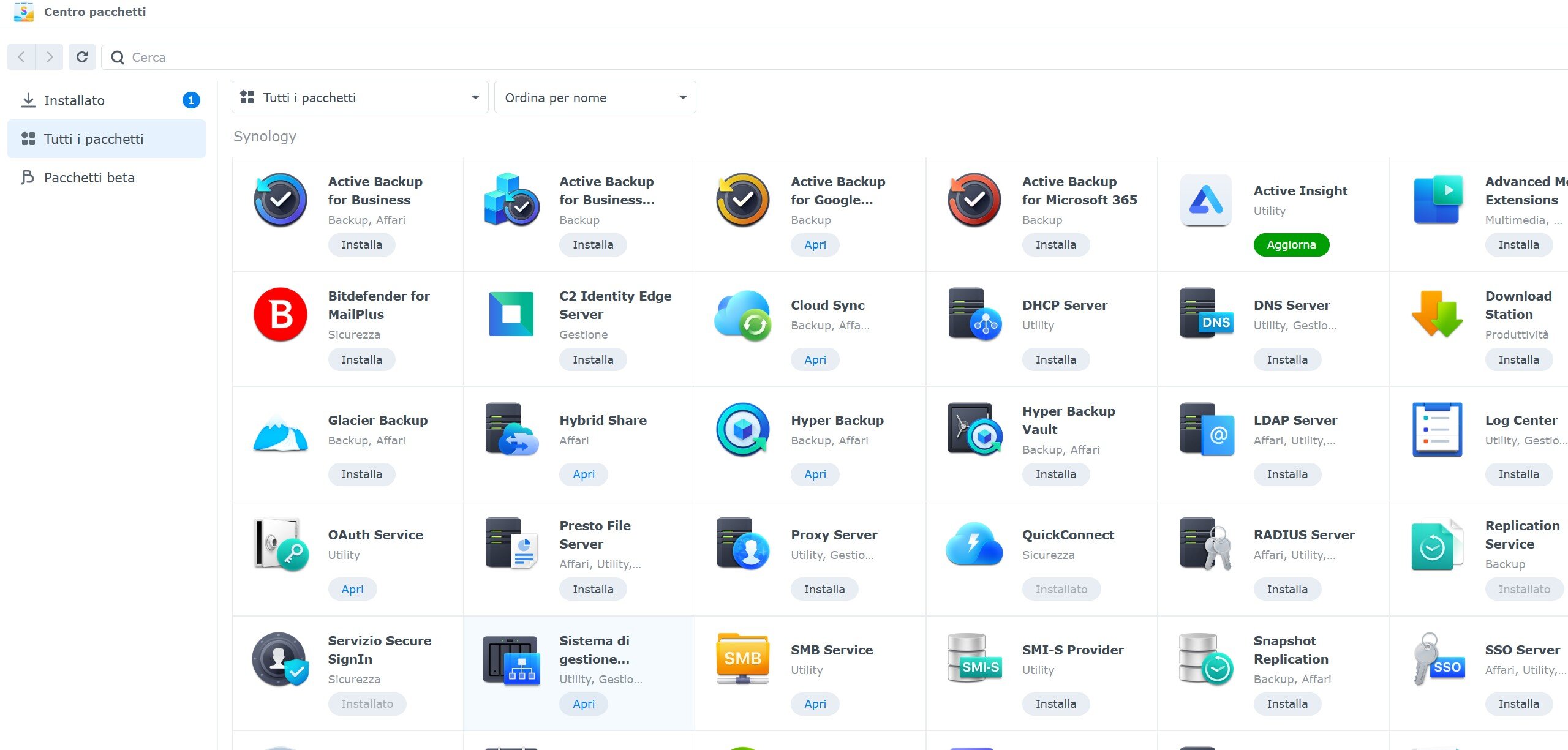This screenshot has height=750, width=1568.
Task: Click the Download Station arrows icon
Action: coord(1437,315)
